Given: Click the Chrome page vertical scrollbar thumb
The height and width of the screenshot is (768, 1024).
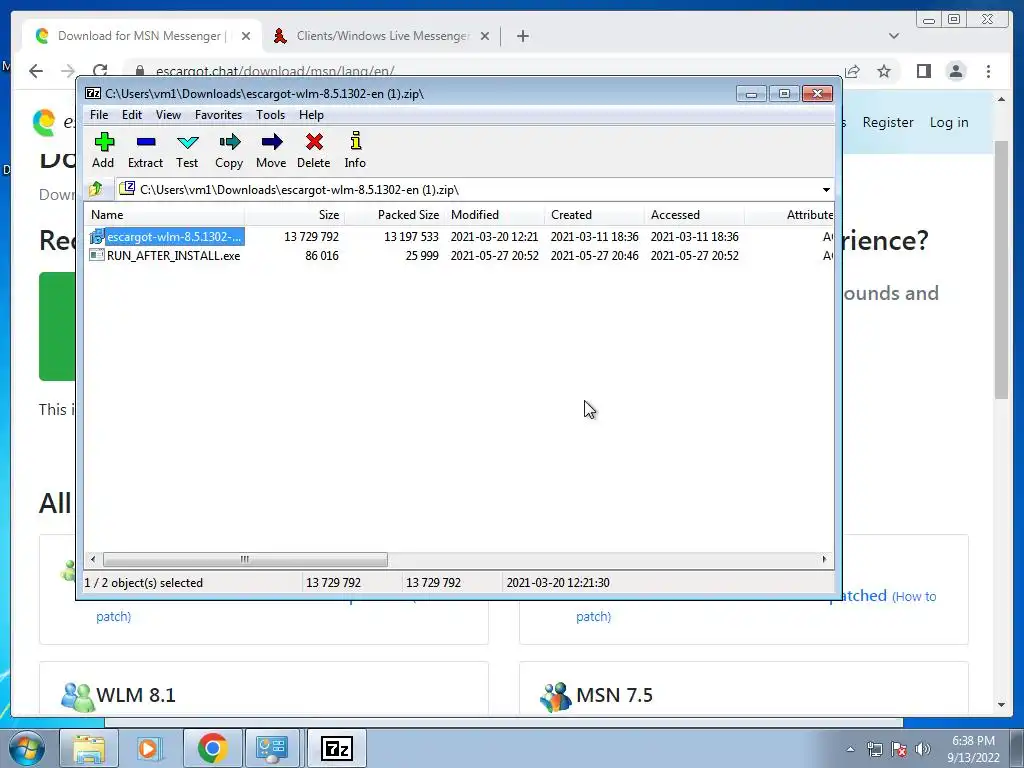Looking at the screenshot, I should [x=1001, y=269].
